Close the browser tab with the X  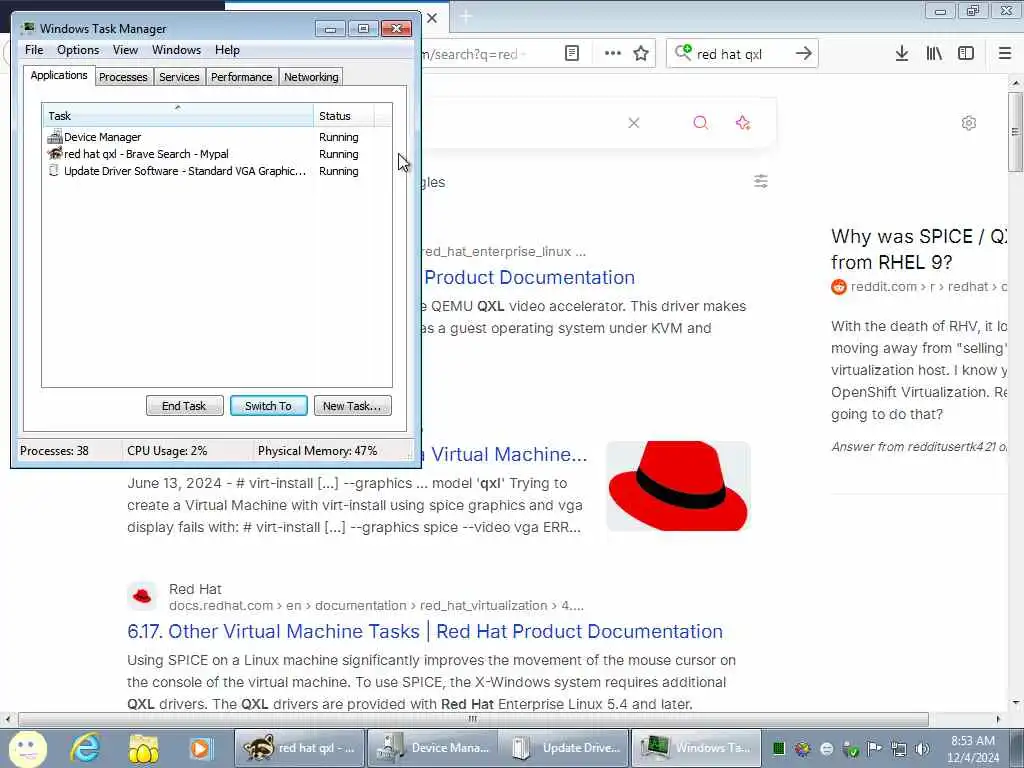[x=432, y=18]
